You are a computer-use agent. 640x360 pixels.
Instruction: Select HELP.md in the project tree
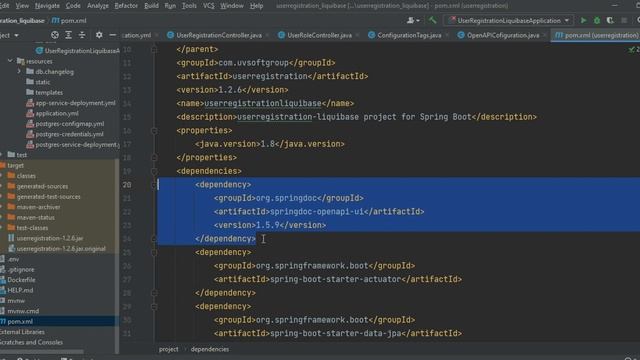pos(20,290)
